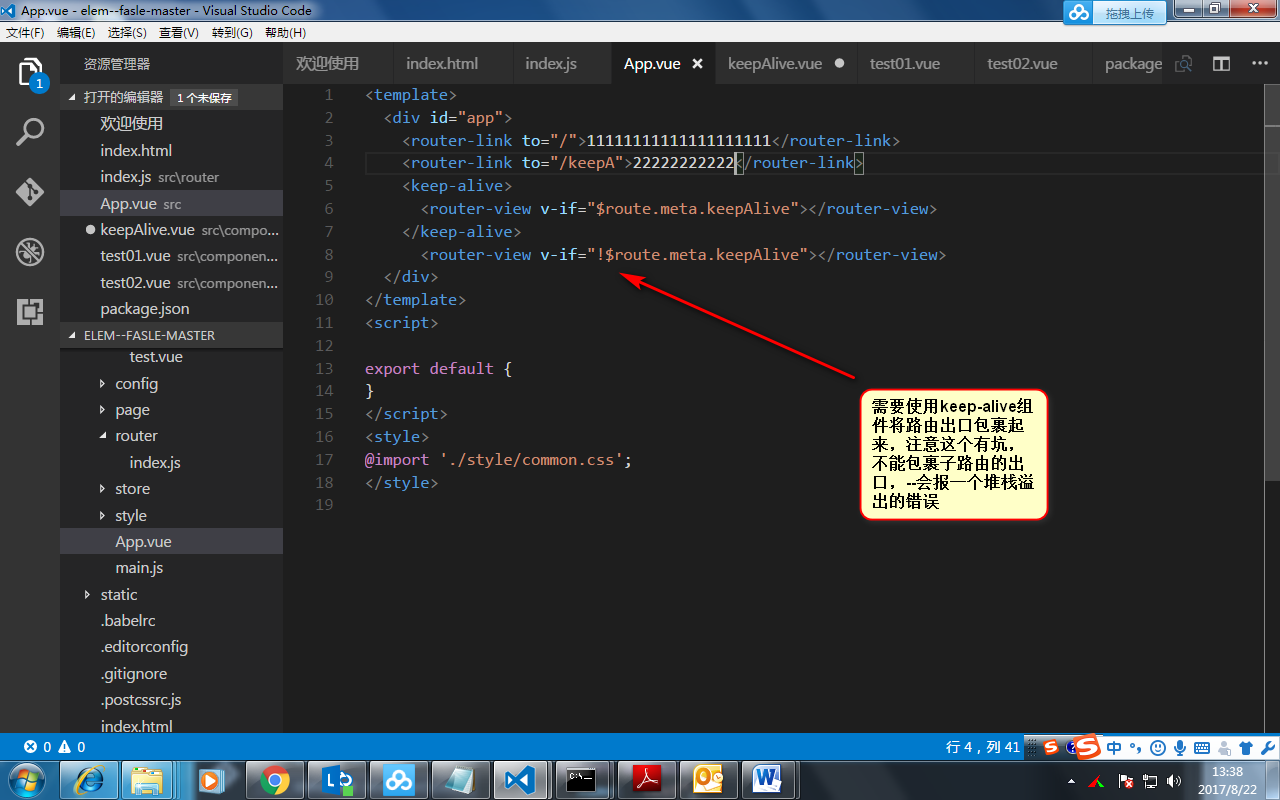This screenshot has width=1280, height=800.
Task: Click the Baidu cloud drag-upload icon
Action: coord(1078,12)
